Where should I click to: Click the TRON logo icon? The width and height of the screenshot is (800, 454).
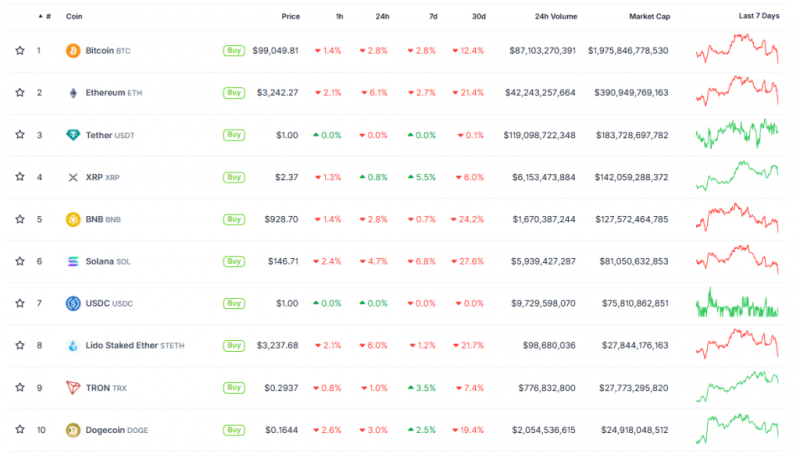click(x=73, y=388)
